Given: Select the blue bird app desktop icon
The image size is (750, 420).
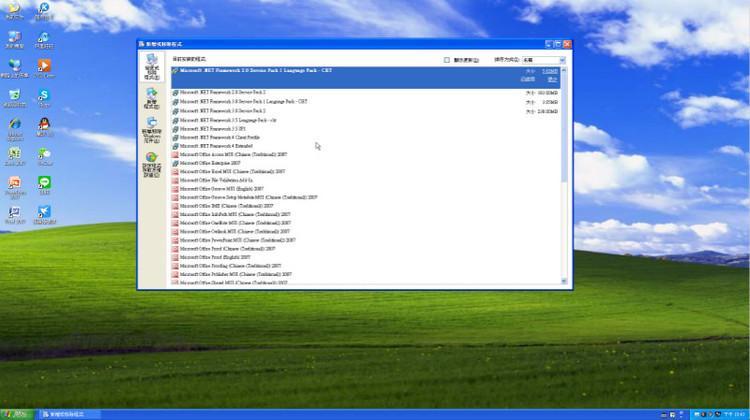Looking at the screenshot, I should coord(44,215).
